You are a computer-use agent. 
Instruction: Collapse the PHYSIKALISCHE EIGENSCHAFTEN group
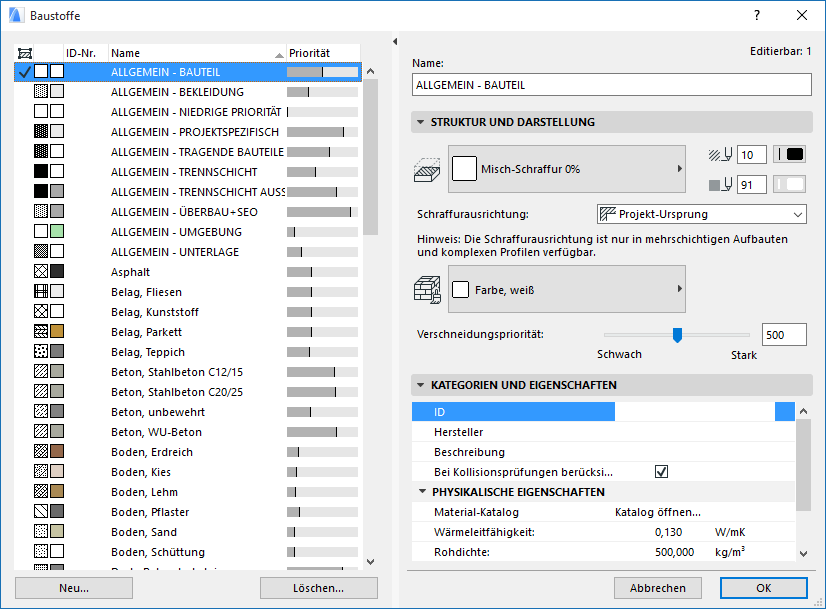pos(422,492)
